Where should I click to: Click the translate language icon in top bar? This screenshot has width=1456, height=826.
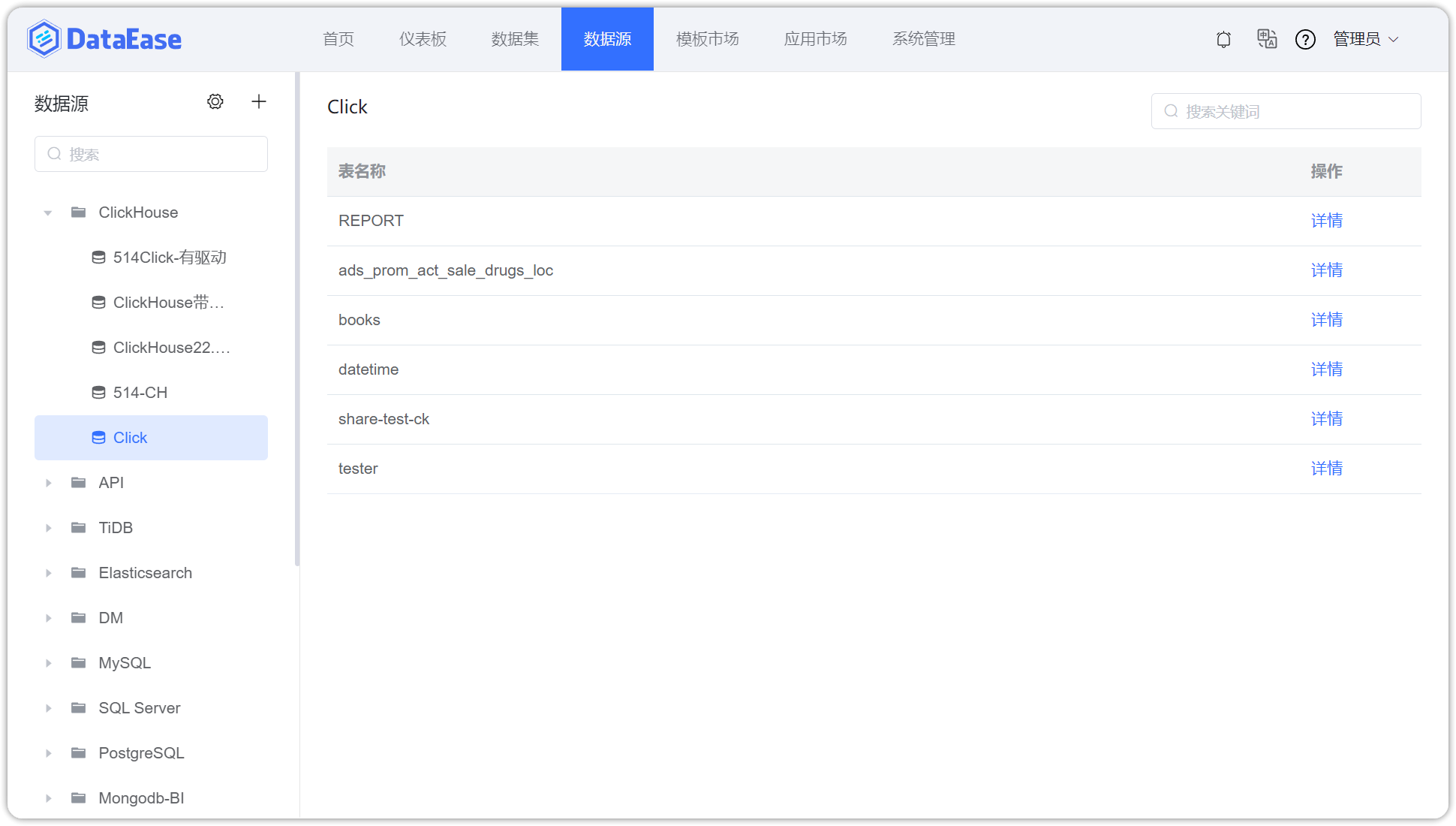1267,39
